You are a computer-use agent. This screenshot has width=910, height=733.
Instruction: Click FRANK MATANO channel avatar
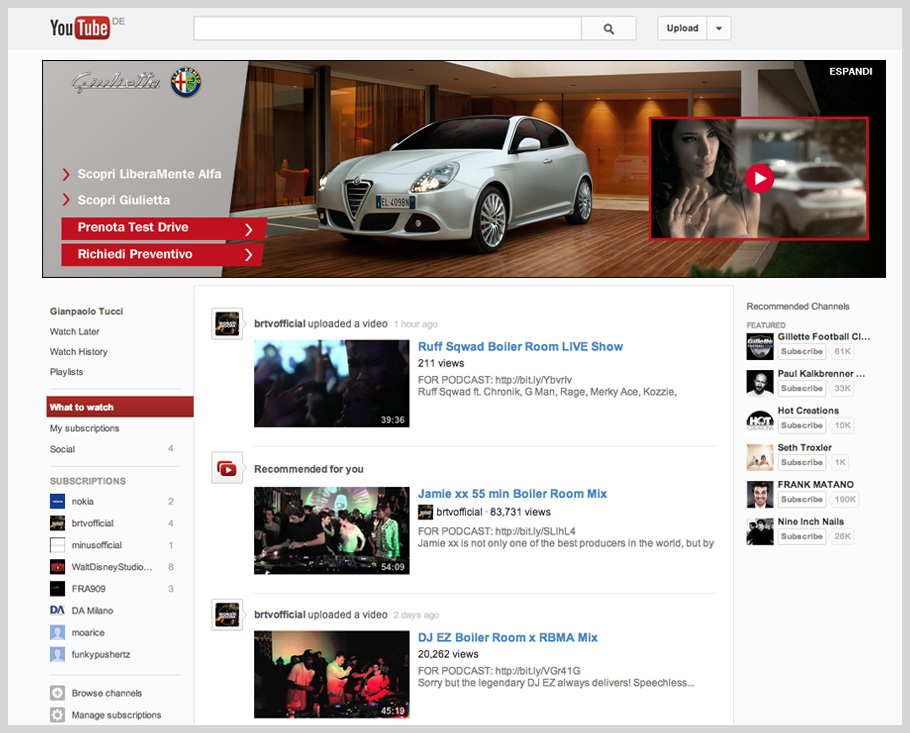760,494
